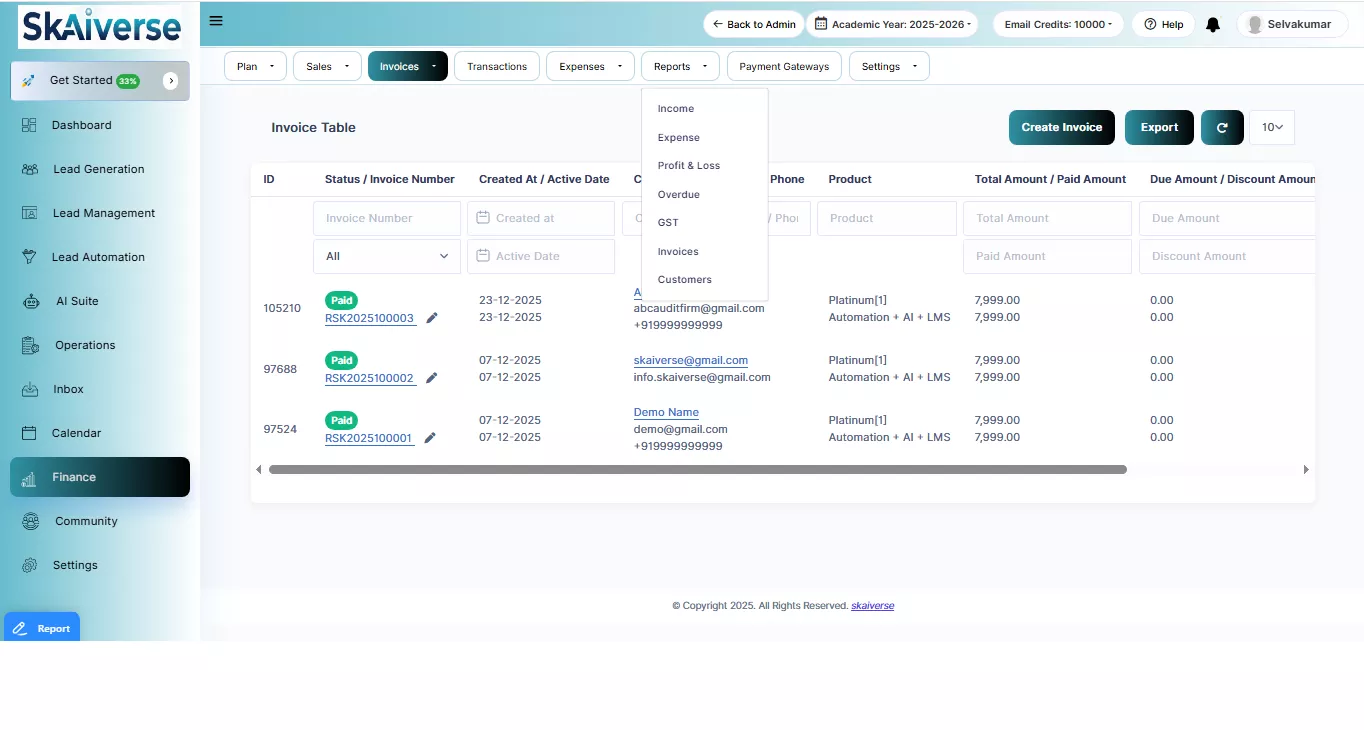
Task: Open the notifications bell
Action: [x=1213, y=25]
